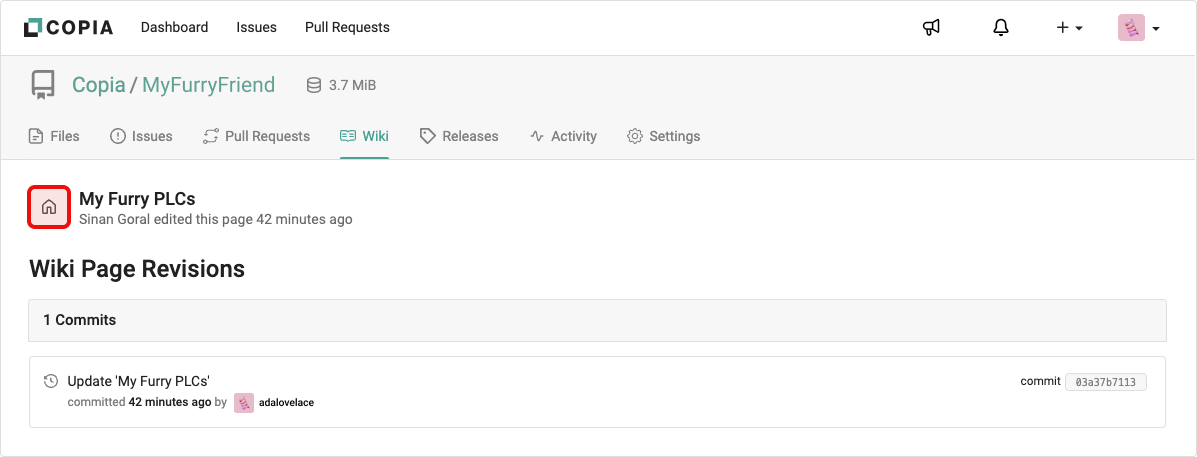Click the repository book icon
Viewport: 1197px width, 457px height.
coord(43,86)
